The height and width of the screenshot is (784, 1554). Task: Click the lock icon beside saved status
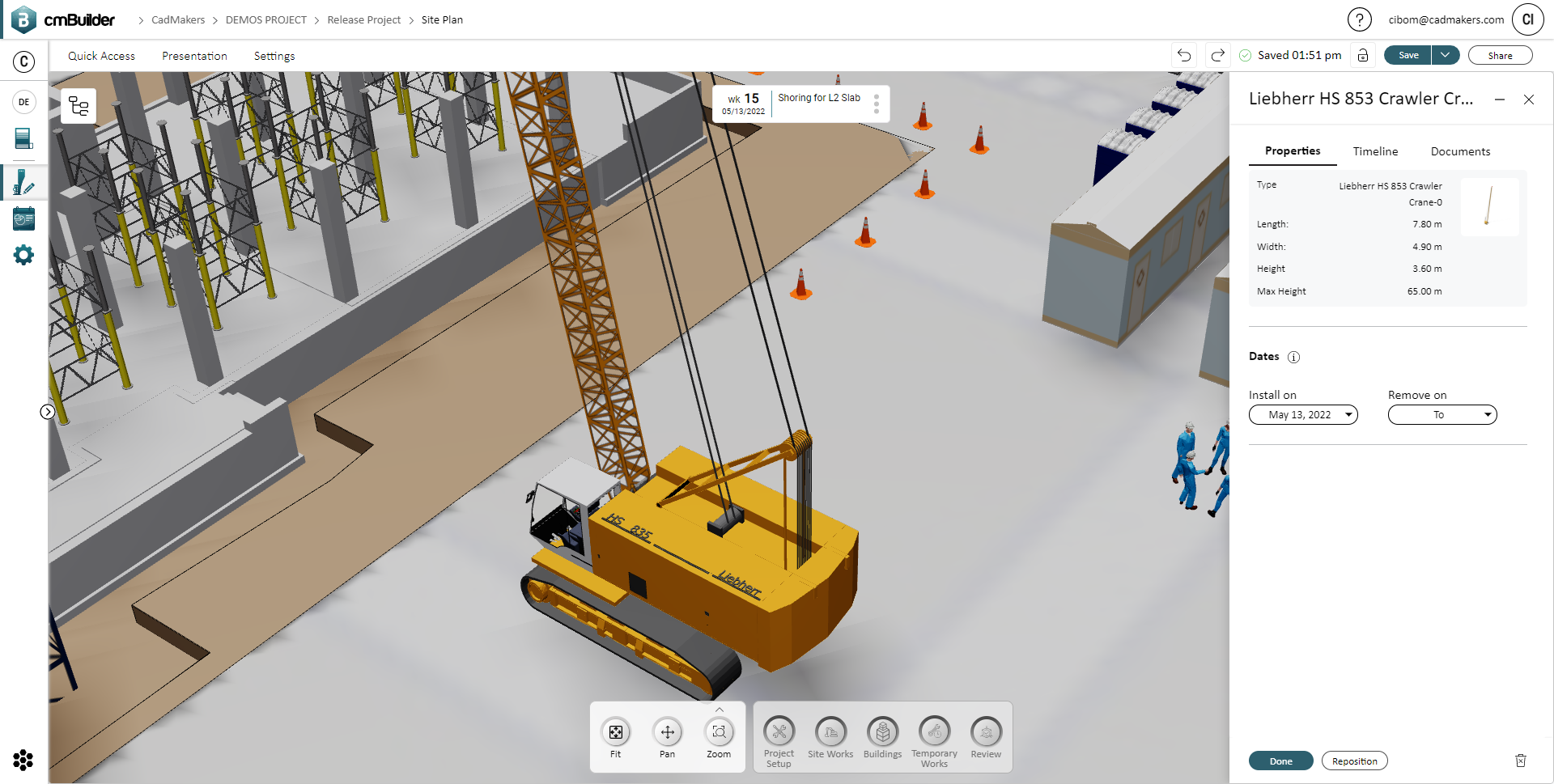tap(1363, 55)
